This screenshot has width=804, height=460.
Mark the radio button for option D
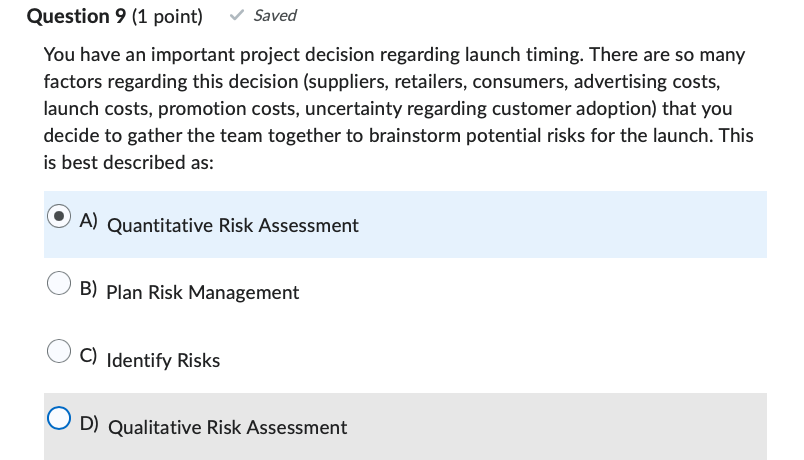[61, 420]
